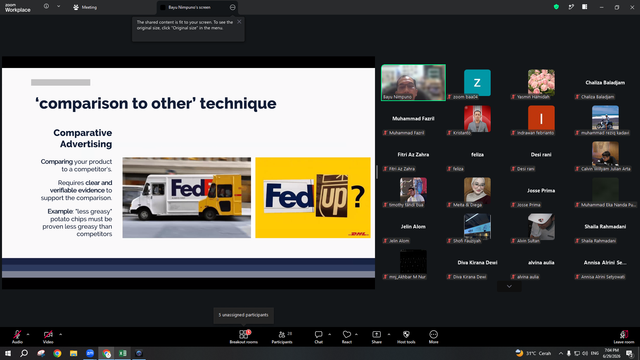This screenshot has height=360, width=640.
Task: Expand the React options arrow
Action: [x=356, y=334]
